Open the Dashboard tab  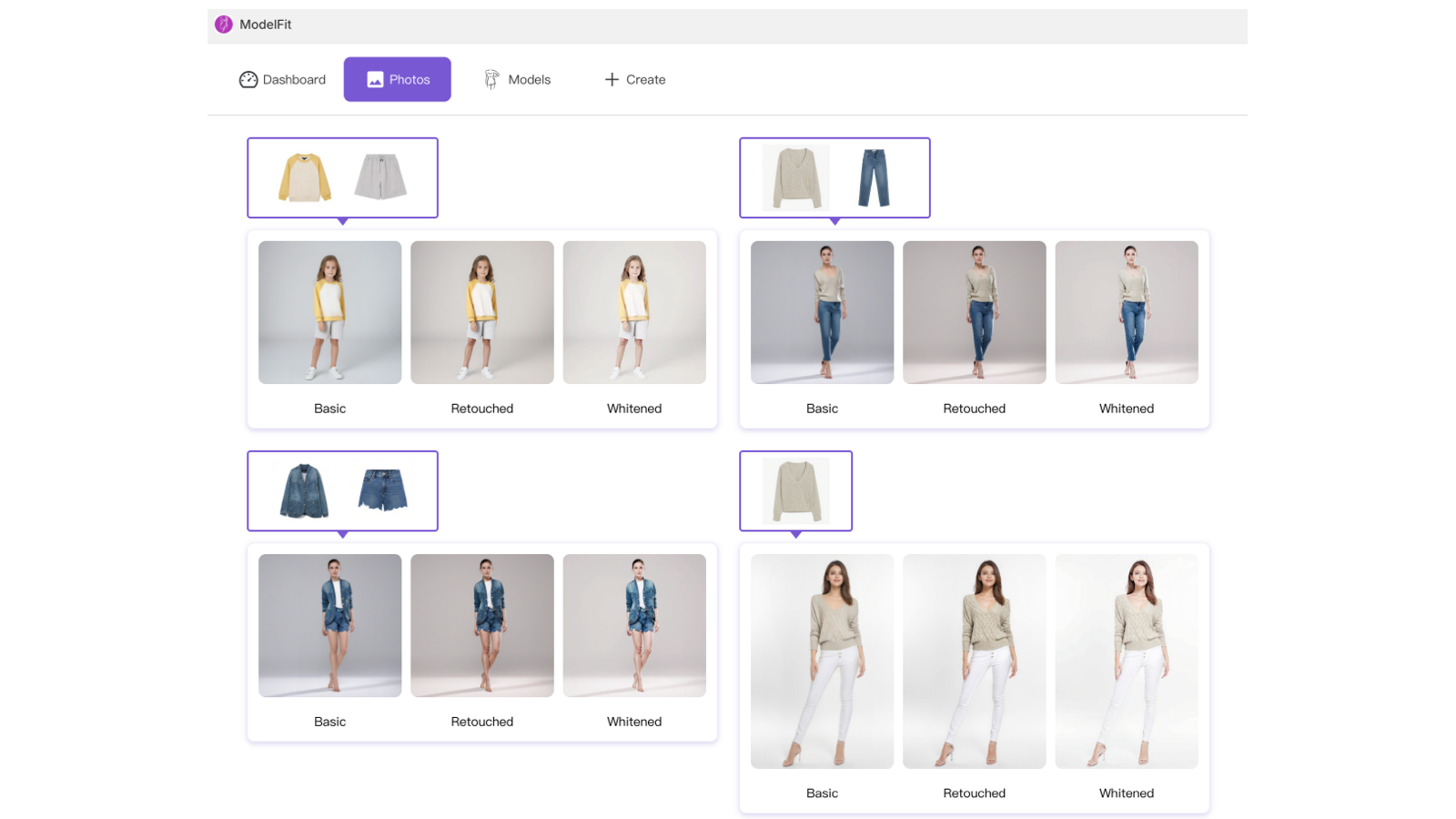(282, 80)
